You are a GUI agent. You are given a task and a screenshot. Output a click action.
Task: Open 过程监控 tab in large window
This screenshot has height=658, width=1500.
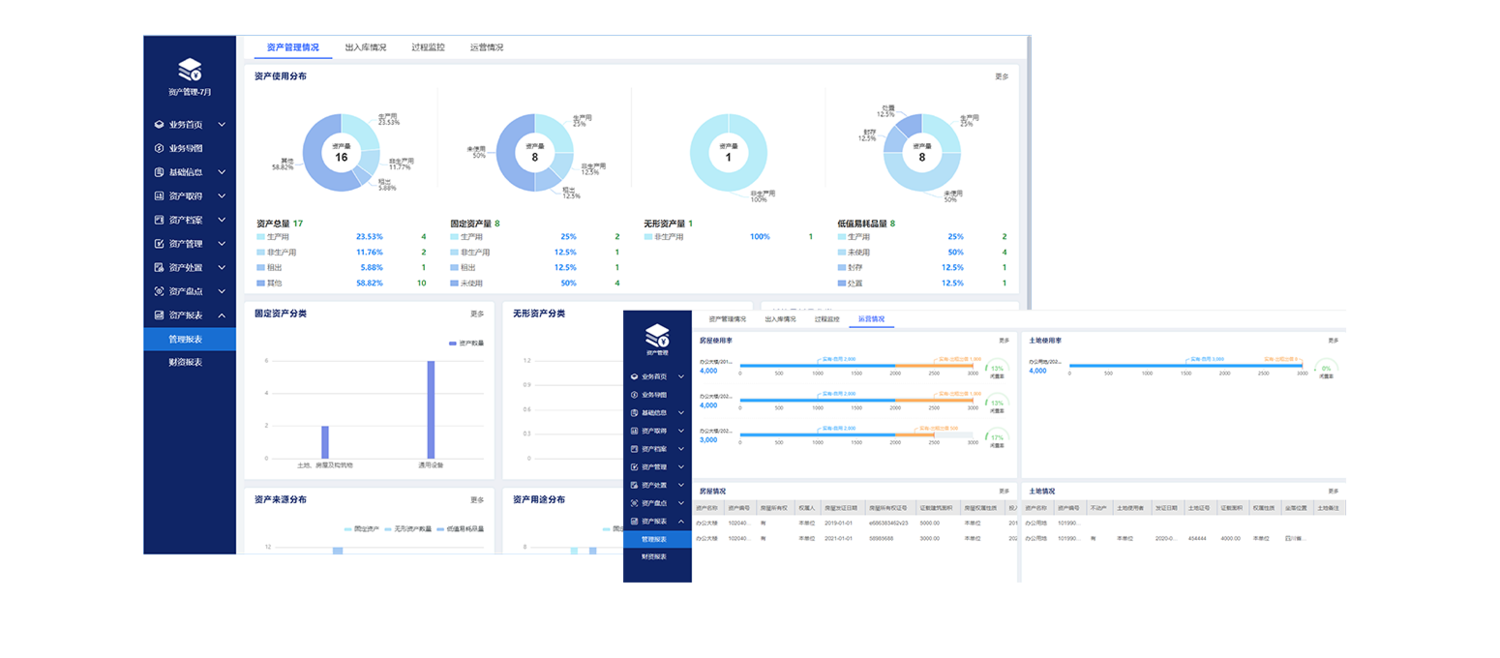coord(428,47)
